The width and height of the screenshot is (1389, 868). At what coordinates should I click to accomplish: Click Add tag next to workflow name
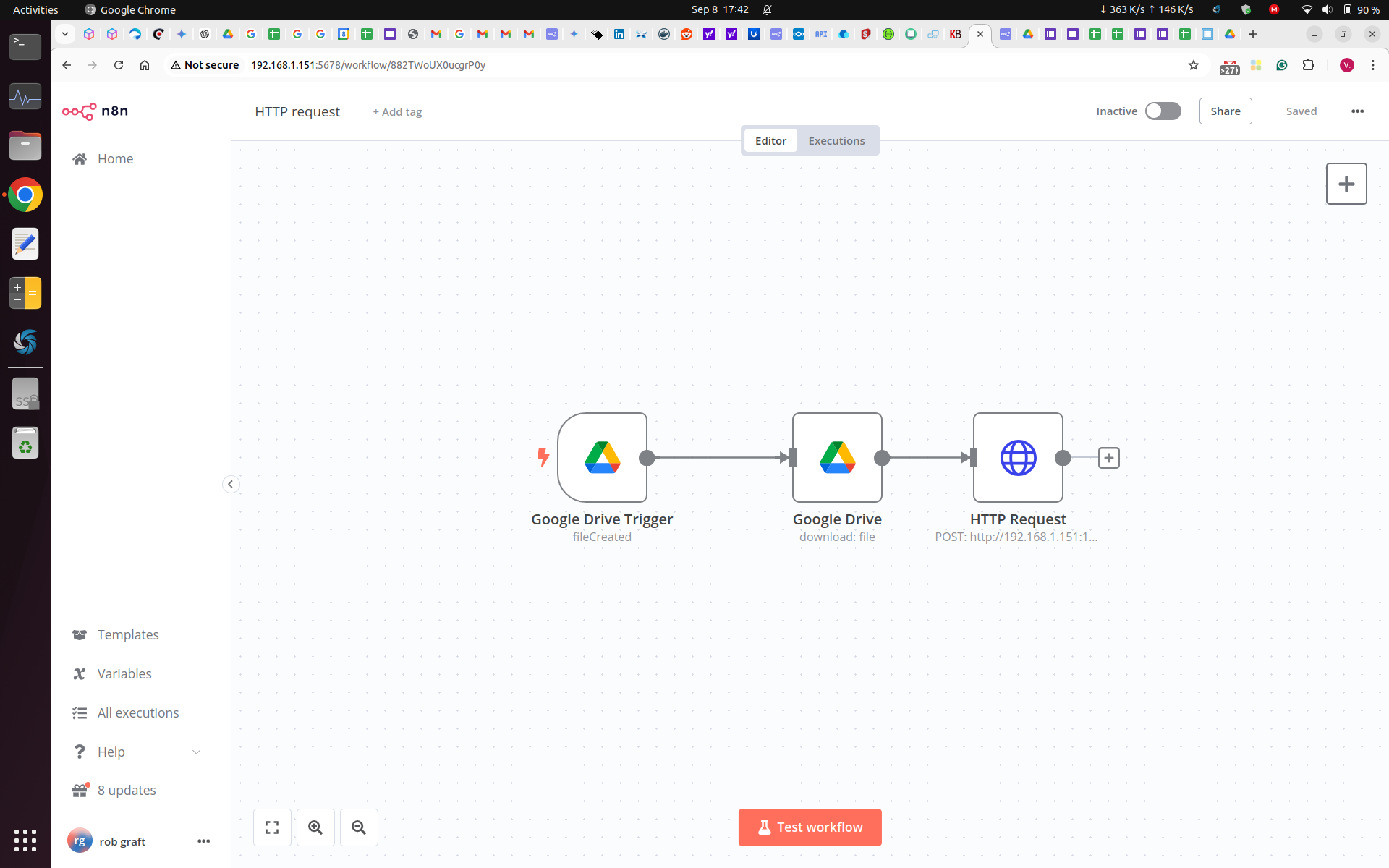tap(397, 112)
